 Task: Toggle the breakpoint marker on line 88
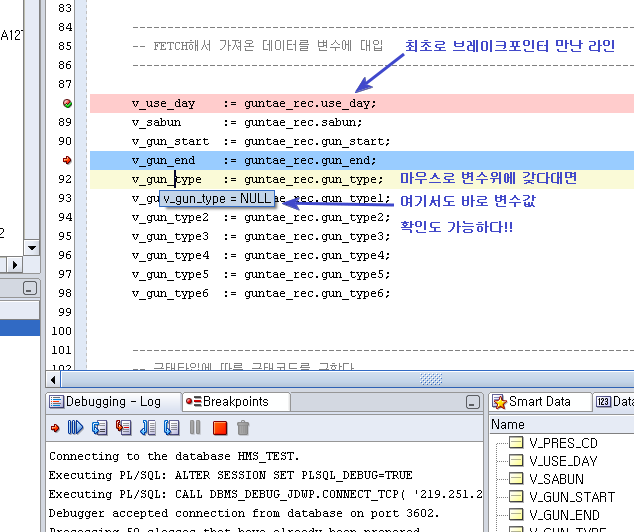67,103
